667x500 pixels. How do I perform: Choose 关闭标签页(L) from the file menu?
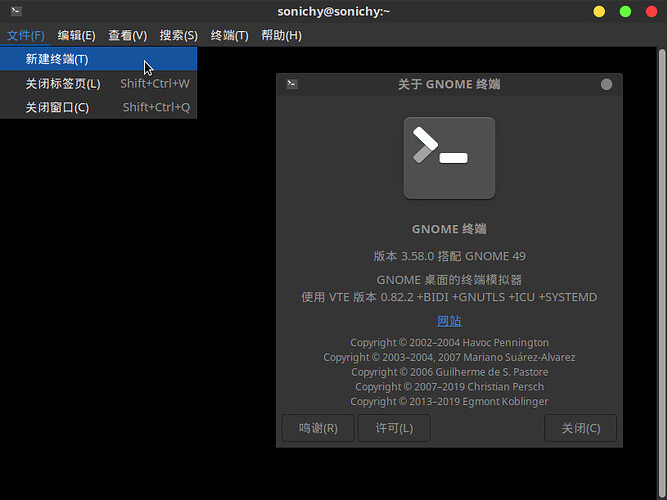(x=98, y=83)
